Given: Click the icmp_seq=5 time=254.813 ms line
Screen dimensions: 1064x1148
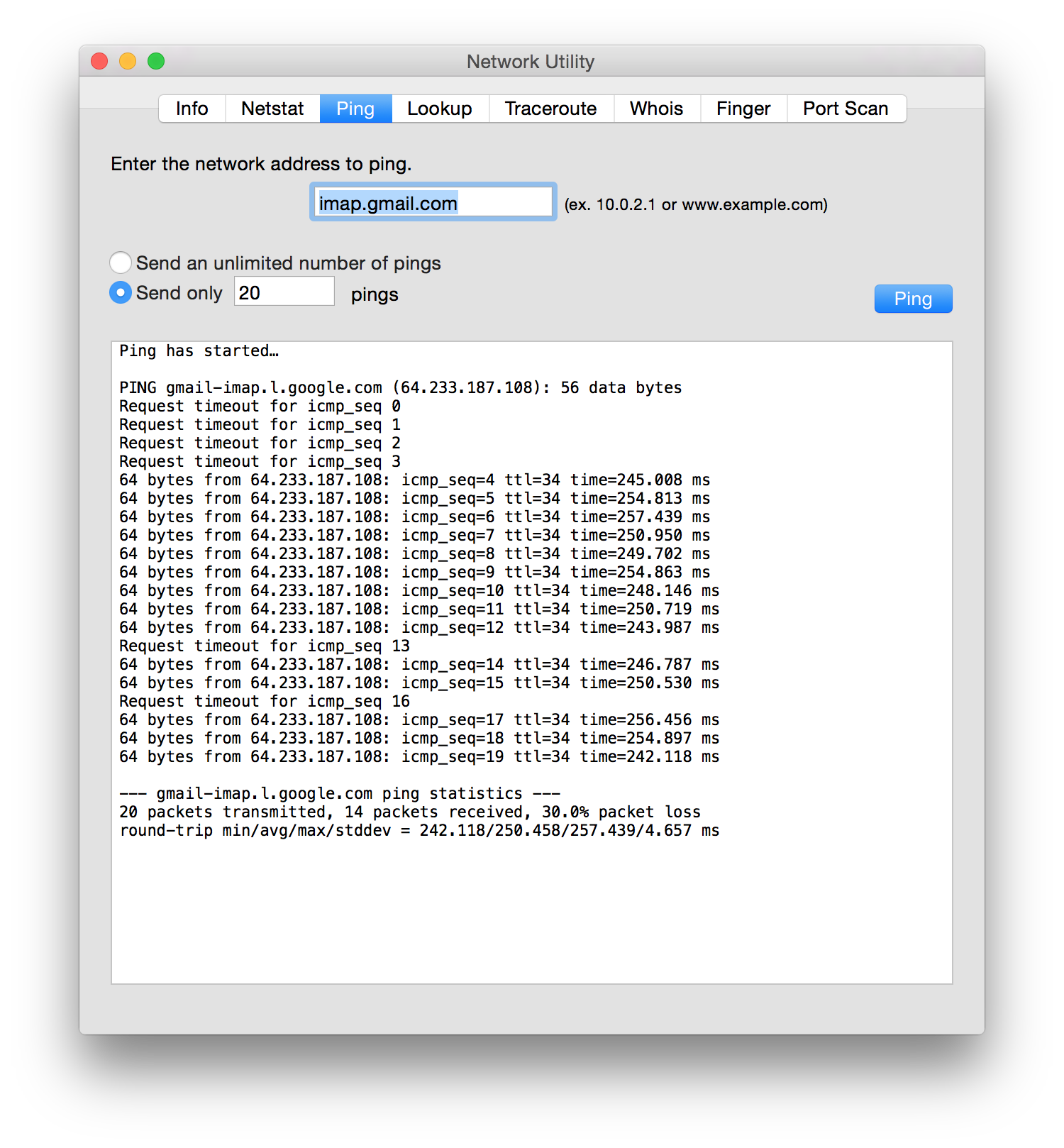Looking at the screenshot, I should point(414,498).
